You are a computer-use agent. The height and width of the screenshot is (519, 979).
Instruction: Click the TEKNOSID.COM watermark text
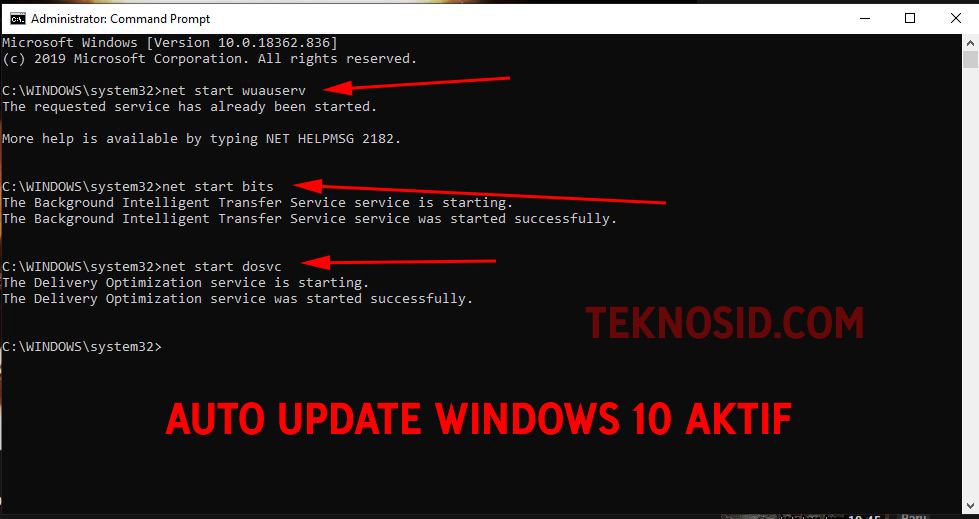click(x=724, y=323)
